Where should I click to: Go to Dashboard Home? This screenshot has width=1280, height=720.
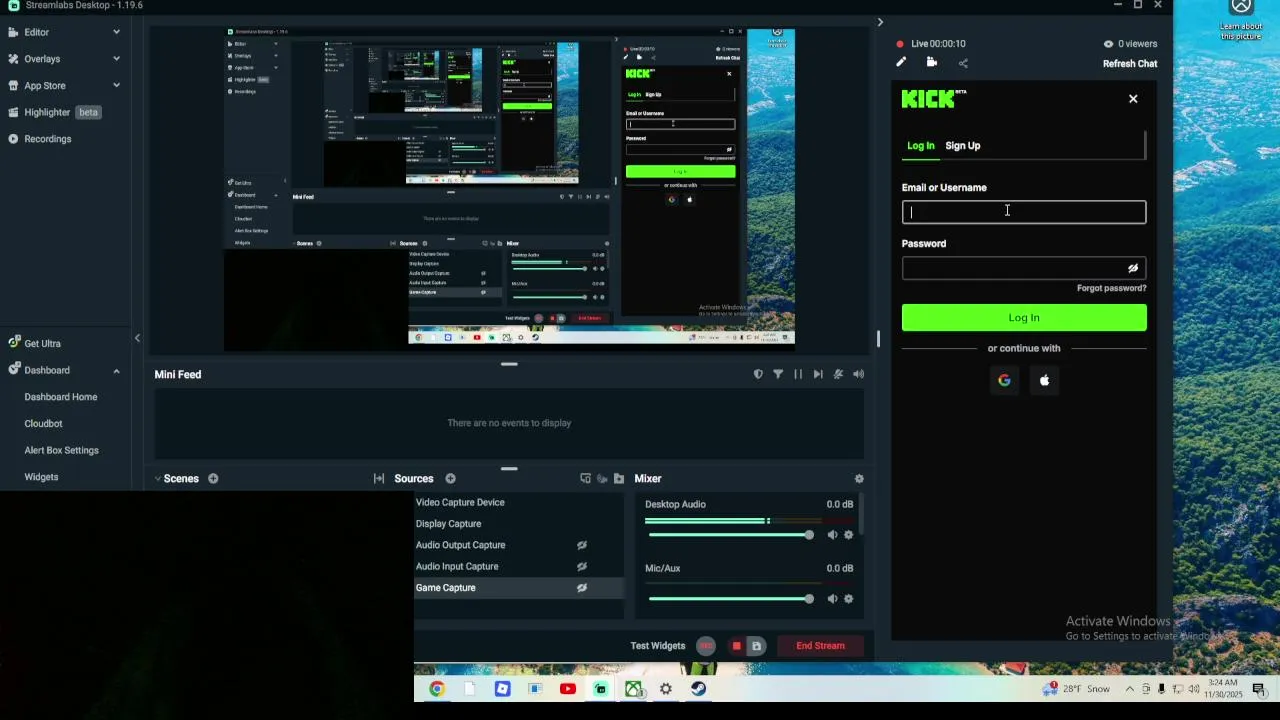[61, 397]
